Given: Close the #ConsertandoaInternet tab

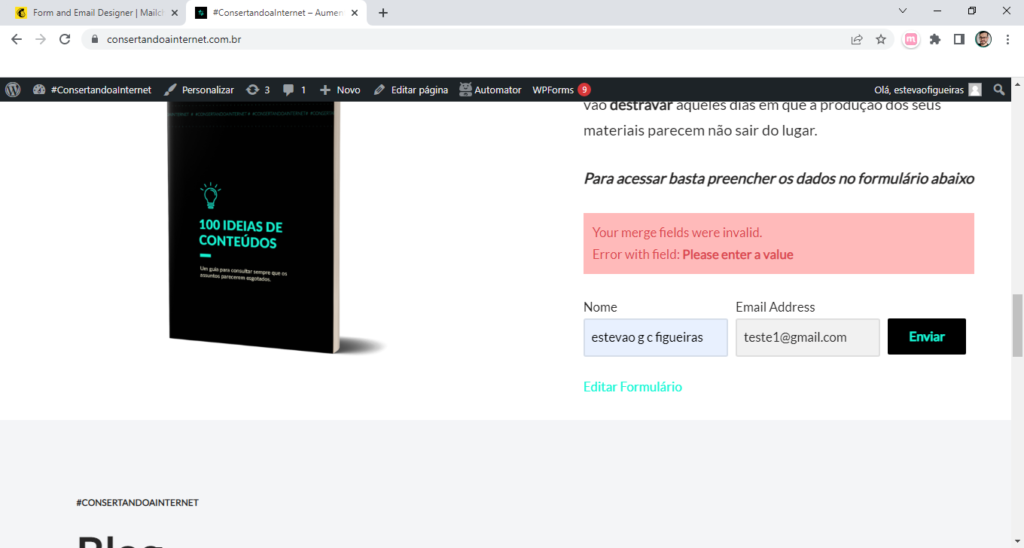Looking at the screenshot, I should 355,12.
